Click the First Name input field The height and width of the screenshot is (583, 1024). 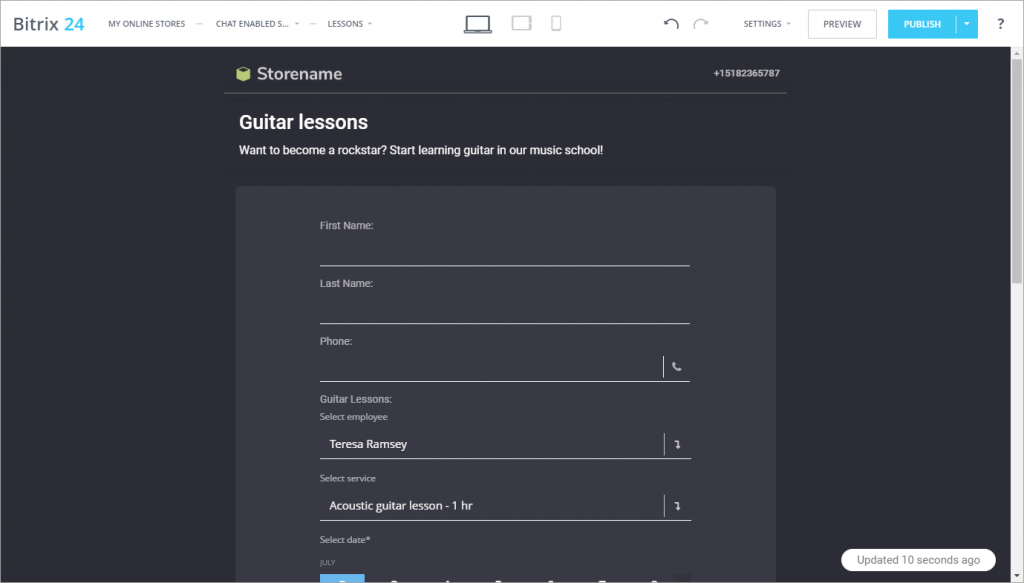[504, 251]
